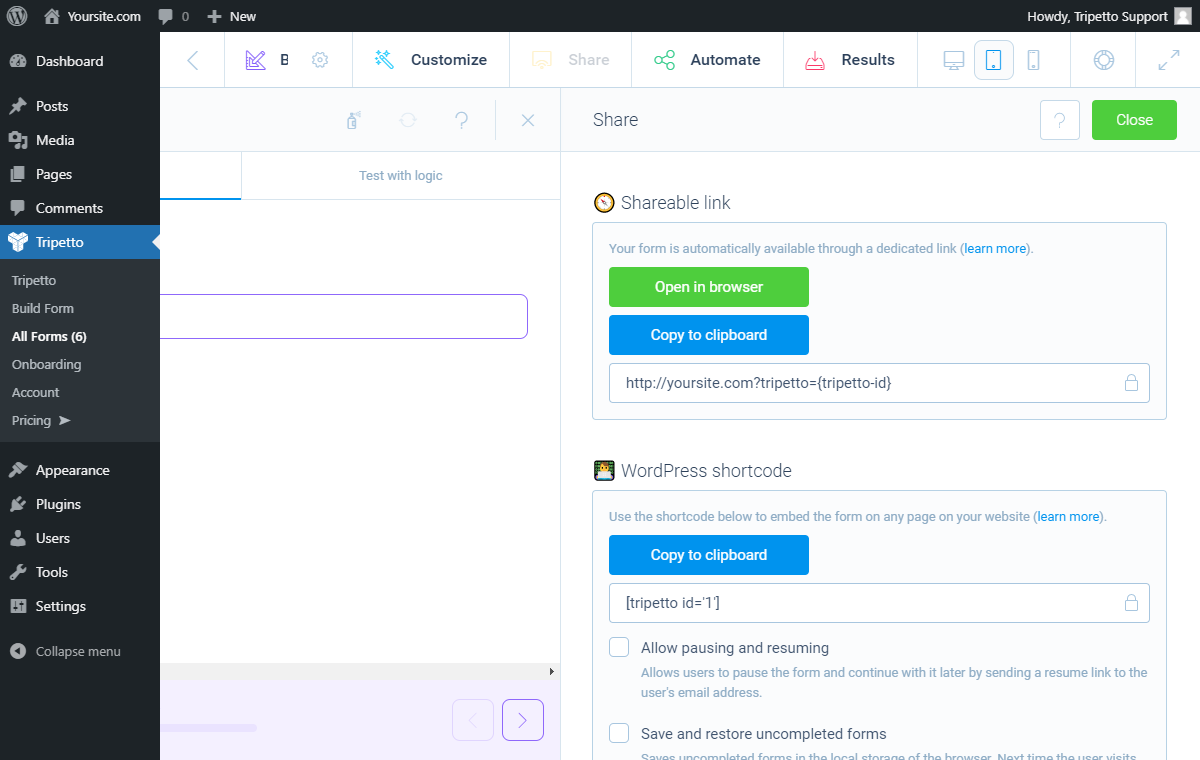This screenshot has width=1200, height=760.
Task: Open the Media library menu
Action: tap(80, 140)
